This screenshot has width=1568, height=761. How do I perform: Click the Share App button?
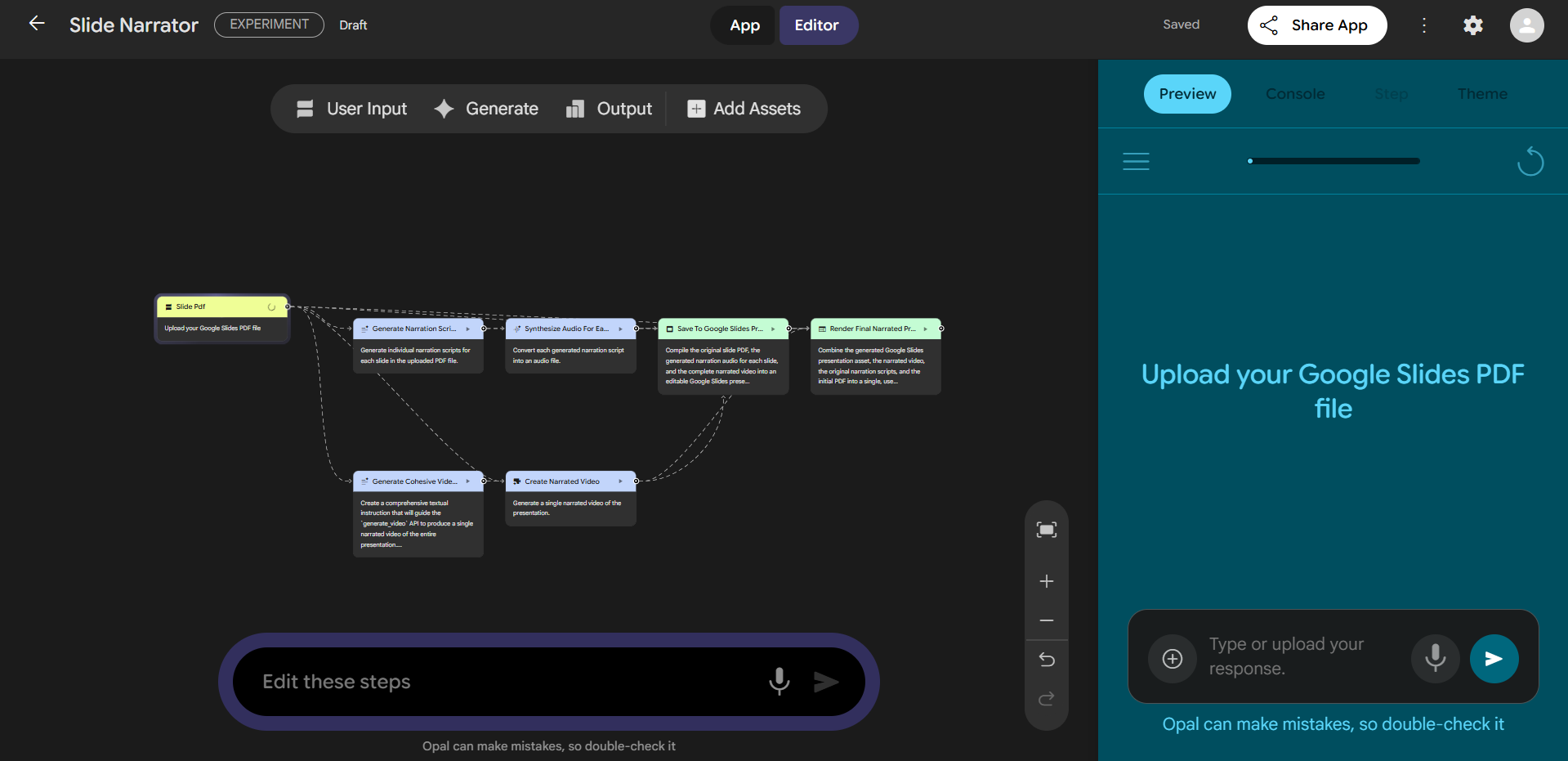click(x=1316, y=25)
